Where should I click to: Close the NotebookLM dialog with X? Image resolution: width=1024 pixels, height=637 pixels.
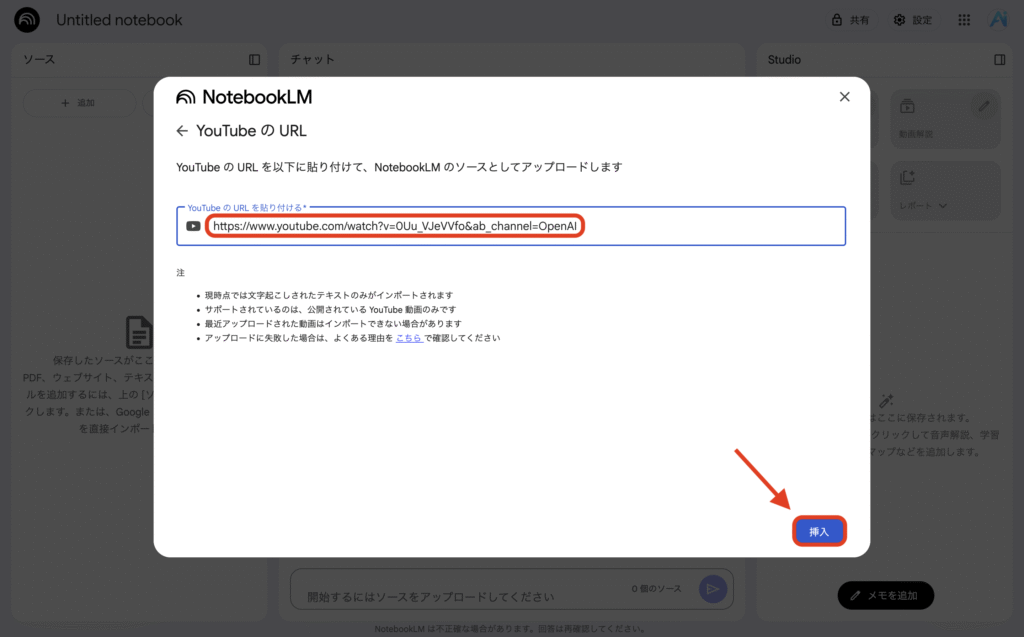point(844,97)
